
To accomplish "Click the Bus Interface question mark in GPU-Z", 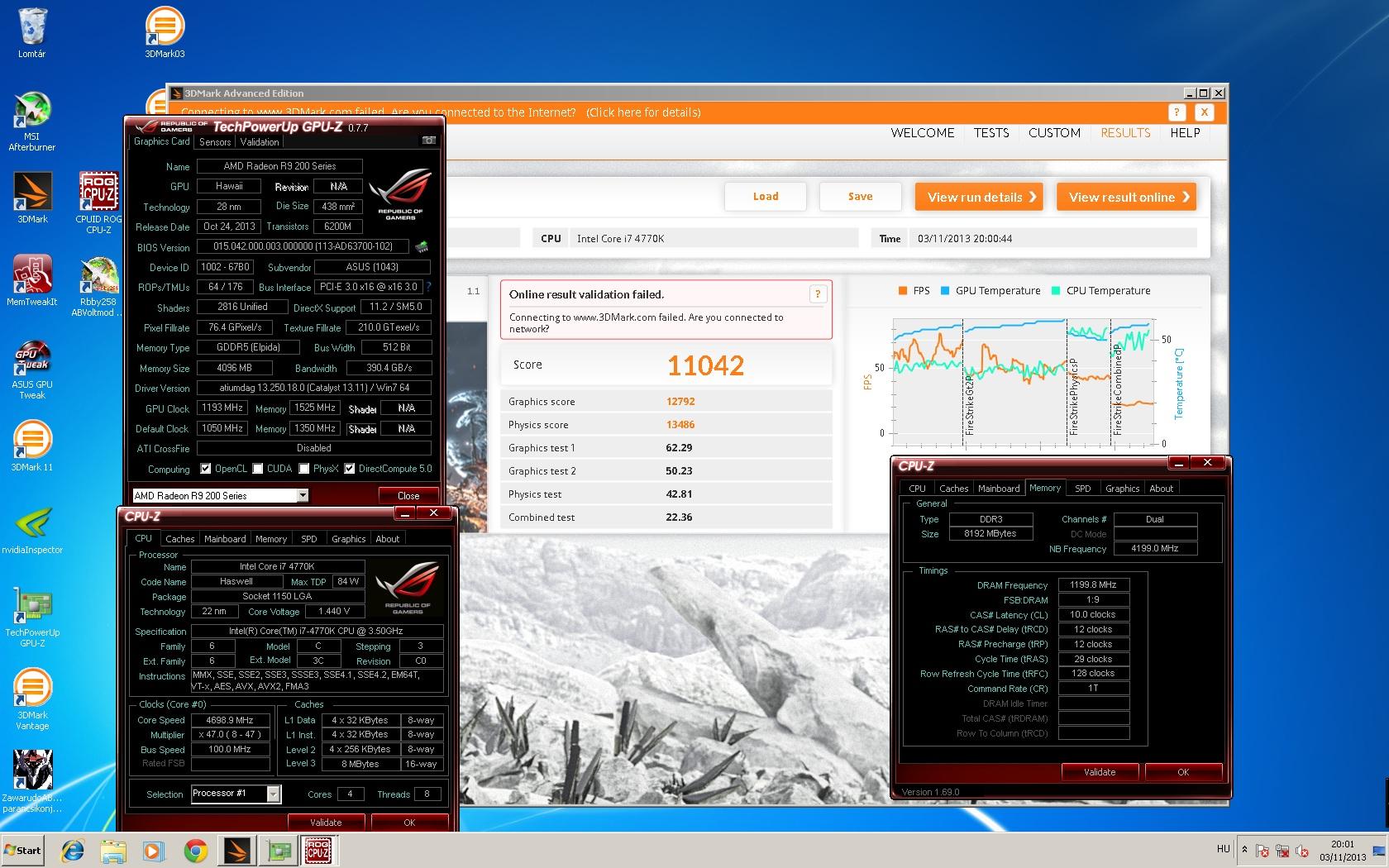I will click(427, 287).
